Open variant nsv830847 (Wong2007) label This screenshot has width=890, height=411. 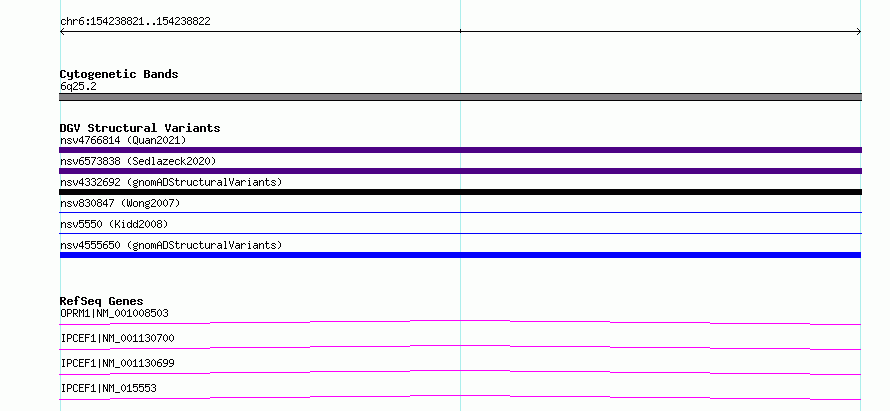[120, 203]
